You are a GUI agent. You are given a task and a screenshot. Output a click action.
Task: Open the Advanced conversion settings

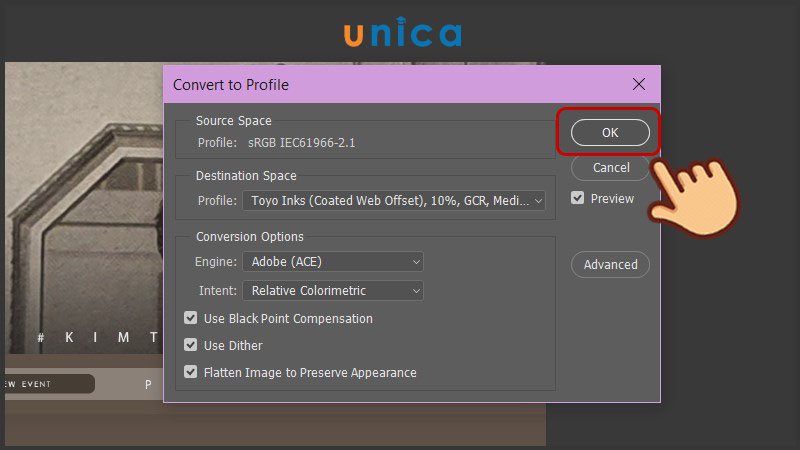tap(610, 265)
